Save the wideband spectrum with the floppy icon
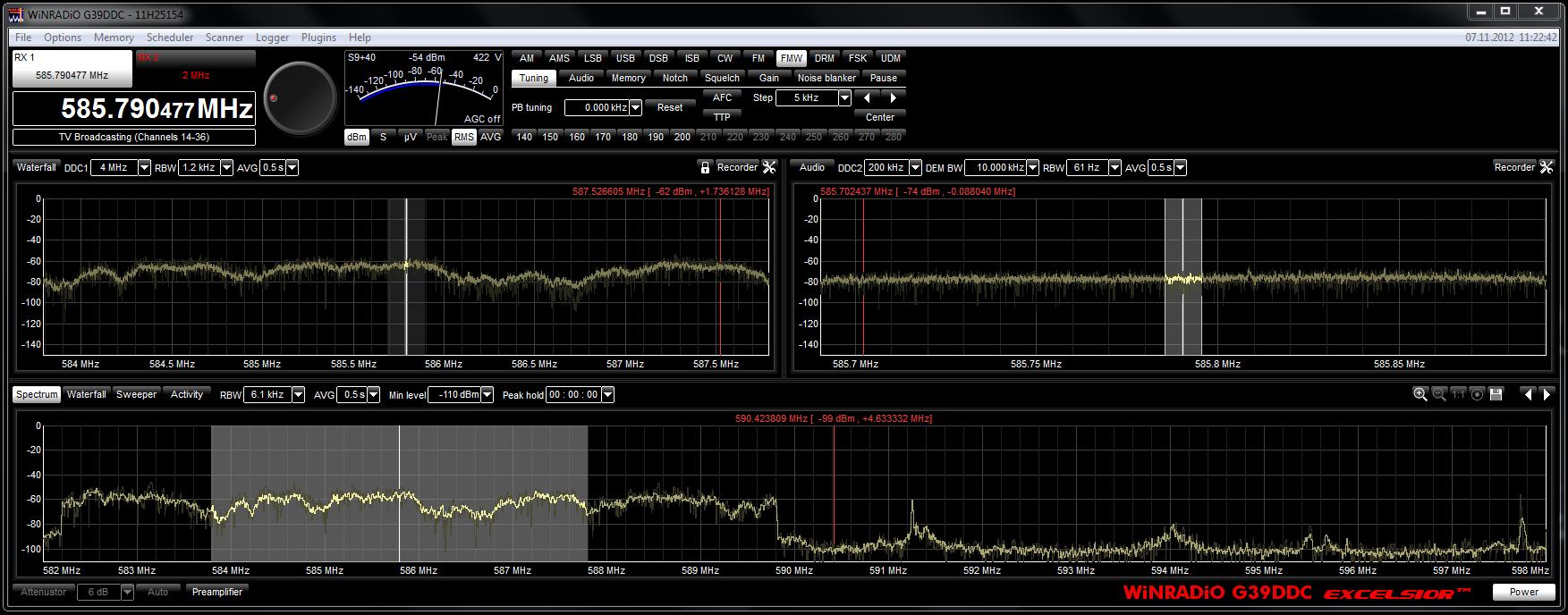The width and height of the screenshot is (1568, 615). coord(1496,394)
